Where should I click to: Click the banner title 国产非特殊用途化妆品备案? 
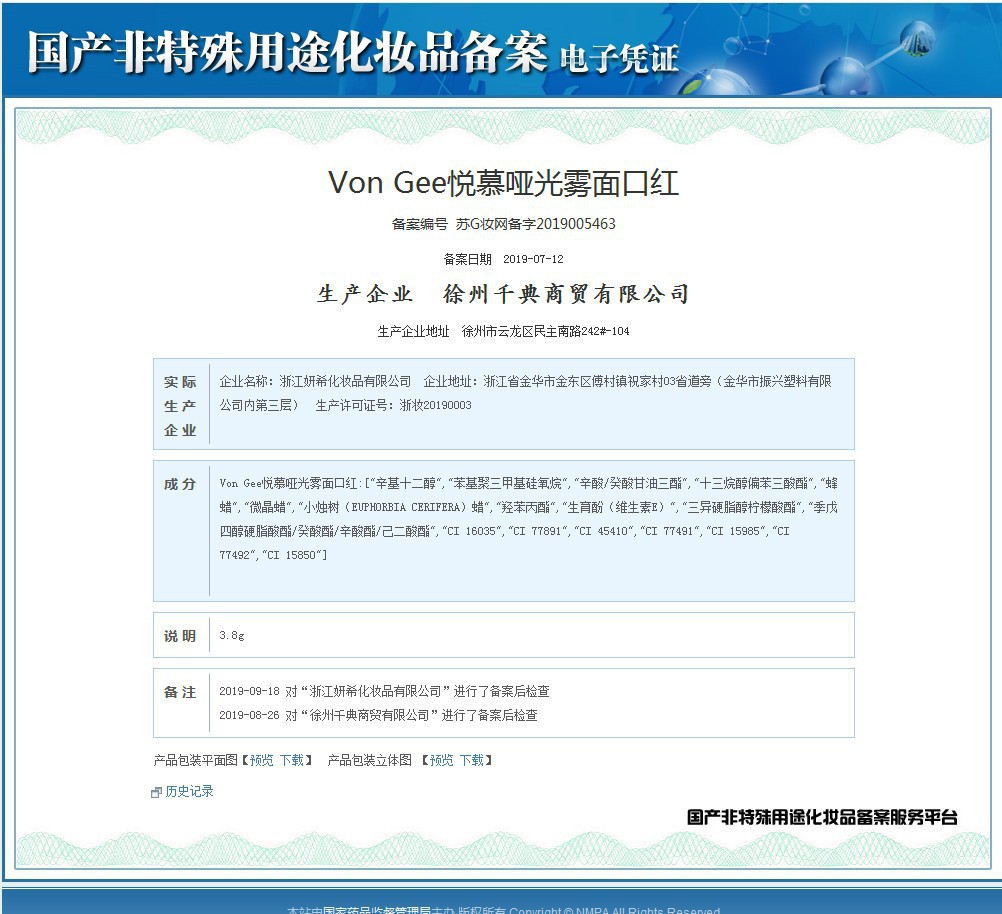288,52
